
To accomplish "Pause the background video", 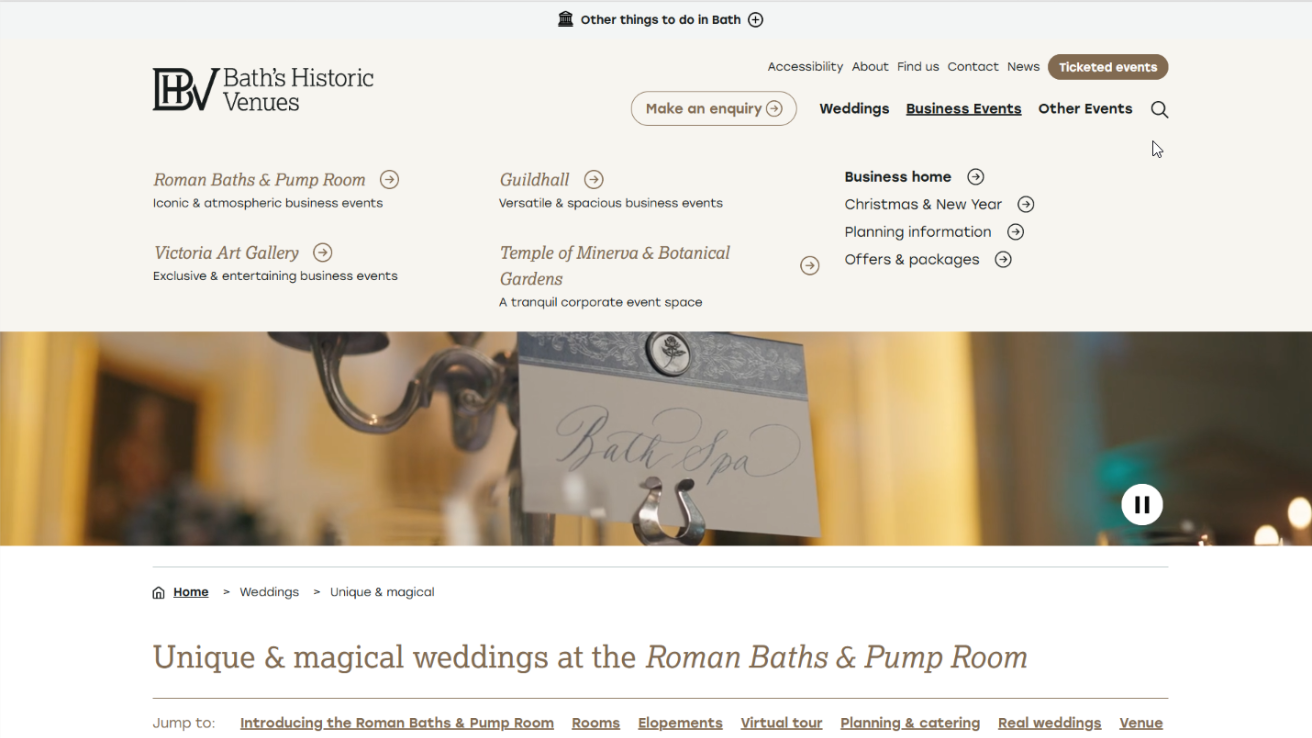I will [x=1142, y=504].
